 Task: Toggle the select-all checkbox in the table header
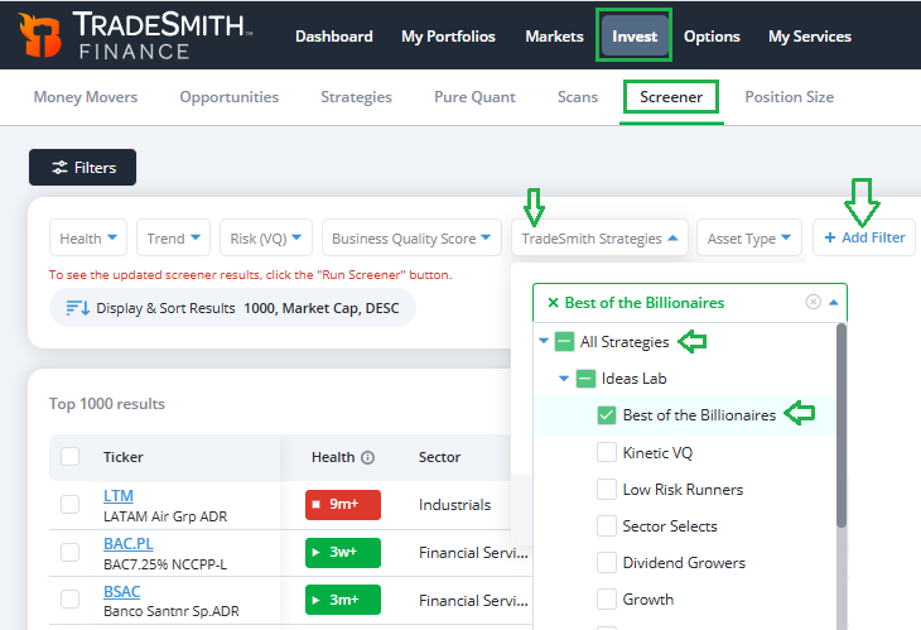point(70,456)
